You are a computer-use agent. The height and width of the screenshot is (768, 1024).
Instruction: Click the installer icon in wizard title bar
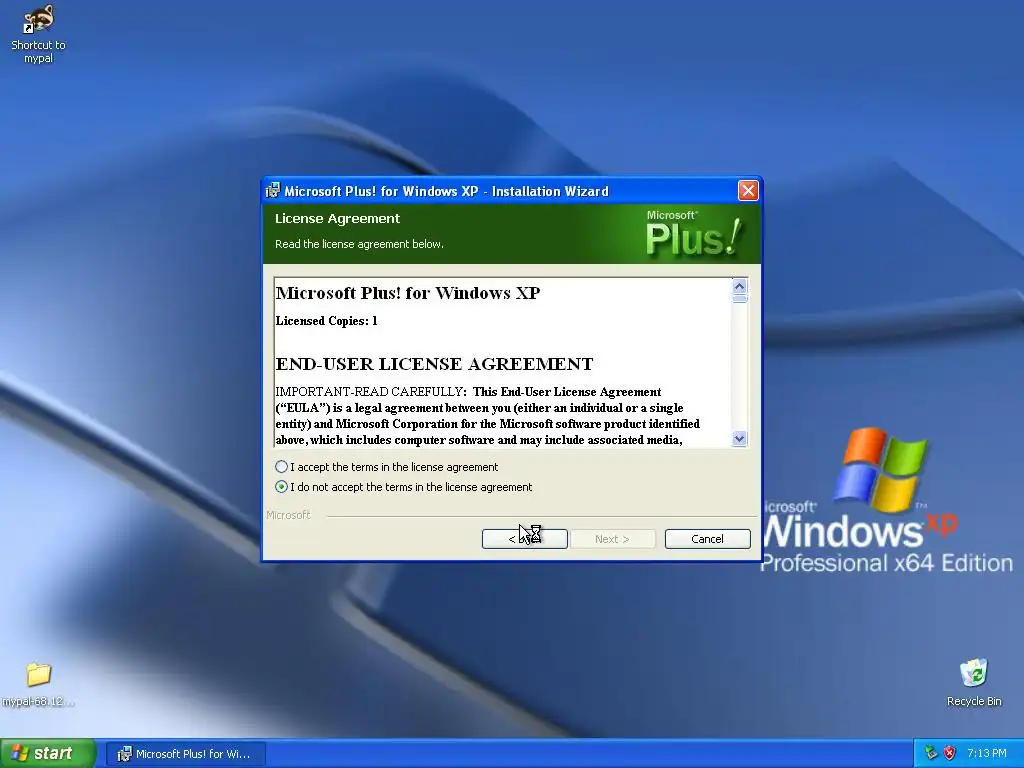pyautogui.click(x=273, y=191)
